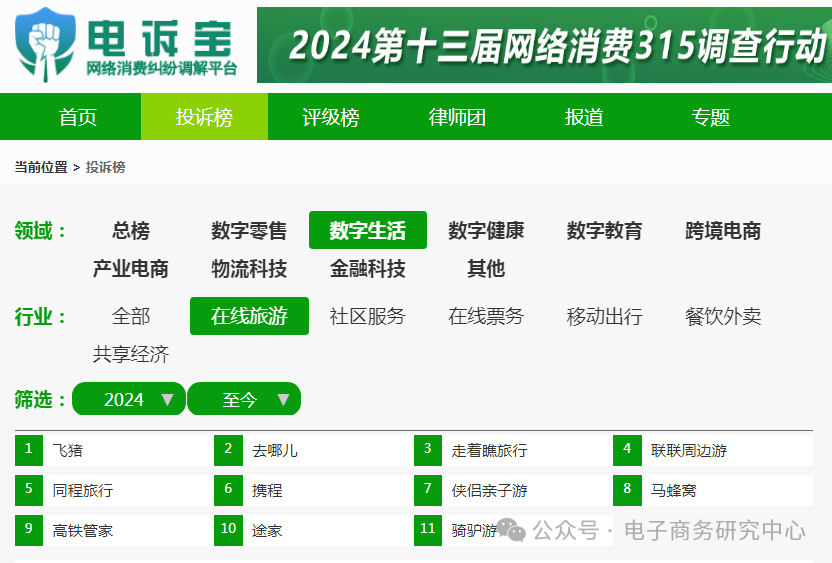
Task: Choose the 跨境电商 domain filter
Action: coord(723,230)
